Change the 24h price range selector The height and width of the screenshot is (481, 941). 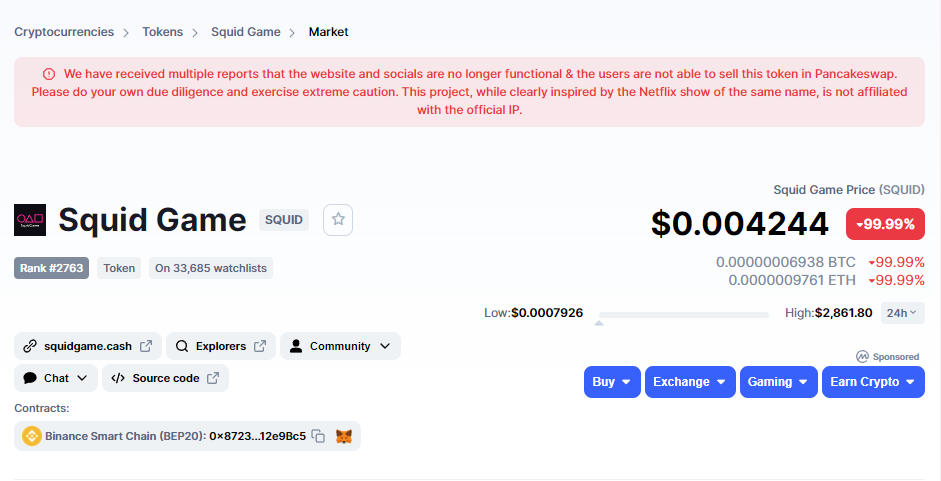[902, 313]
